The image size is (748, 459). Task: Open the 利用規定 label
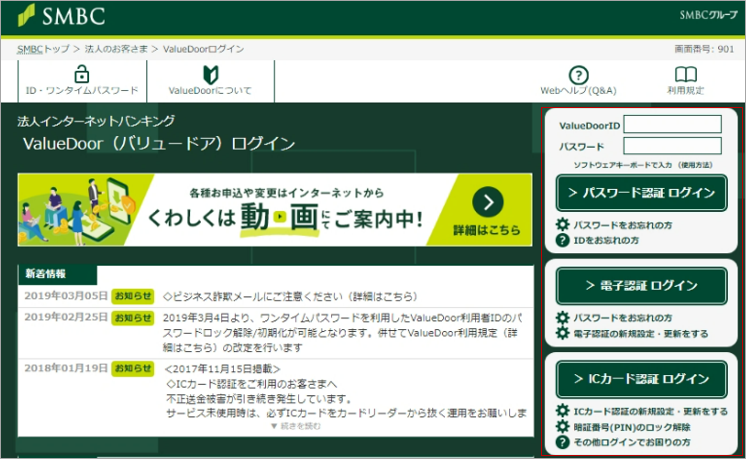[686, 91]
